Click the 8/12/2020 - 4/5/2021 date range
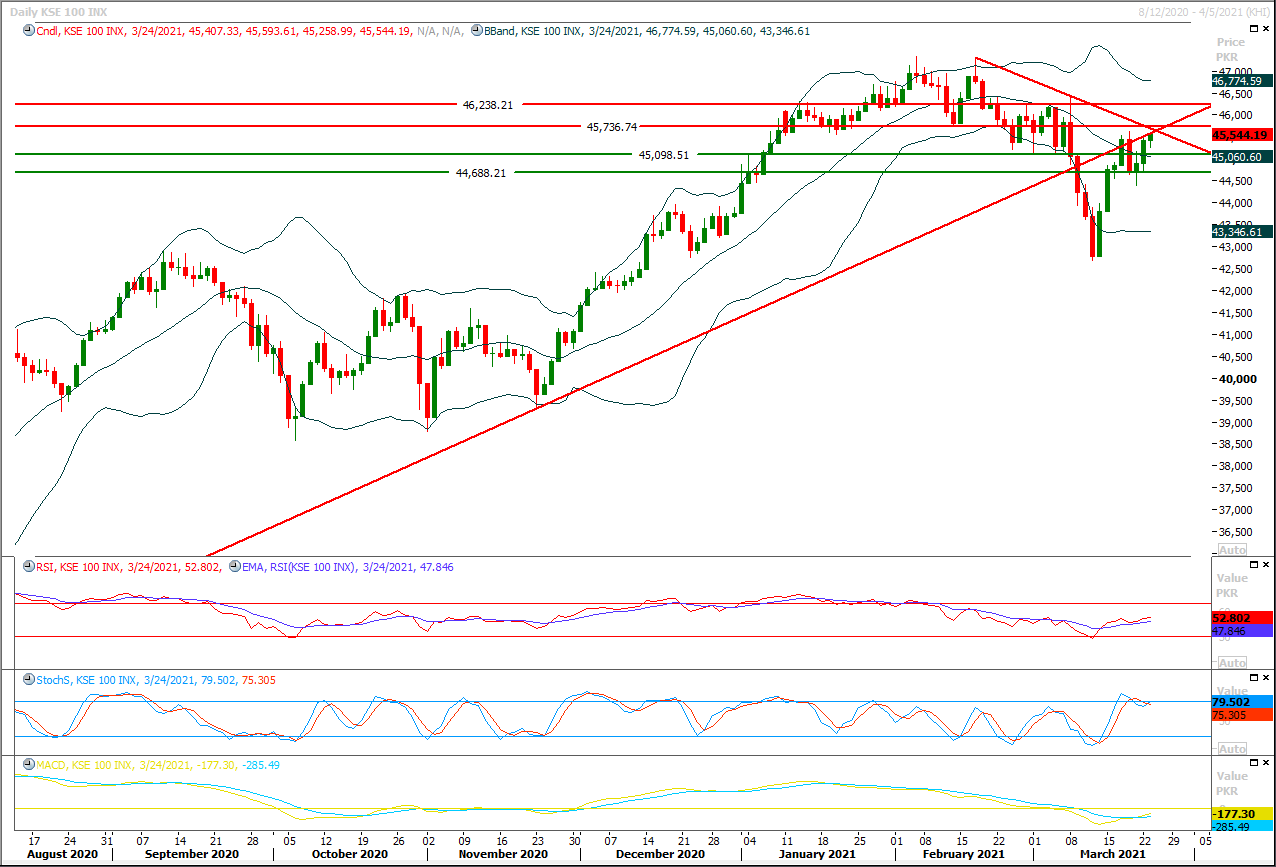Screen dimensions: 1276x867 [1203, 11]
